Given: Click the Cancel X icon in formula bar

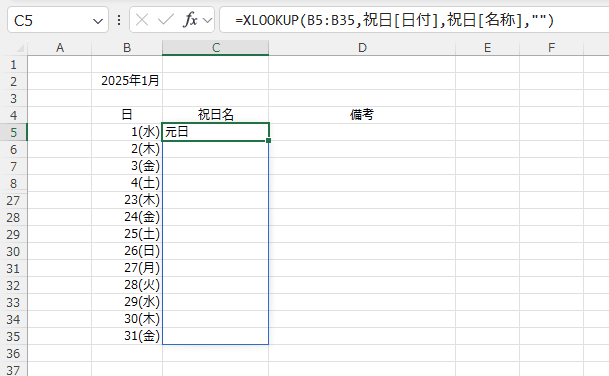Looking at the screenshot, I should (142, 20).
